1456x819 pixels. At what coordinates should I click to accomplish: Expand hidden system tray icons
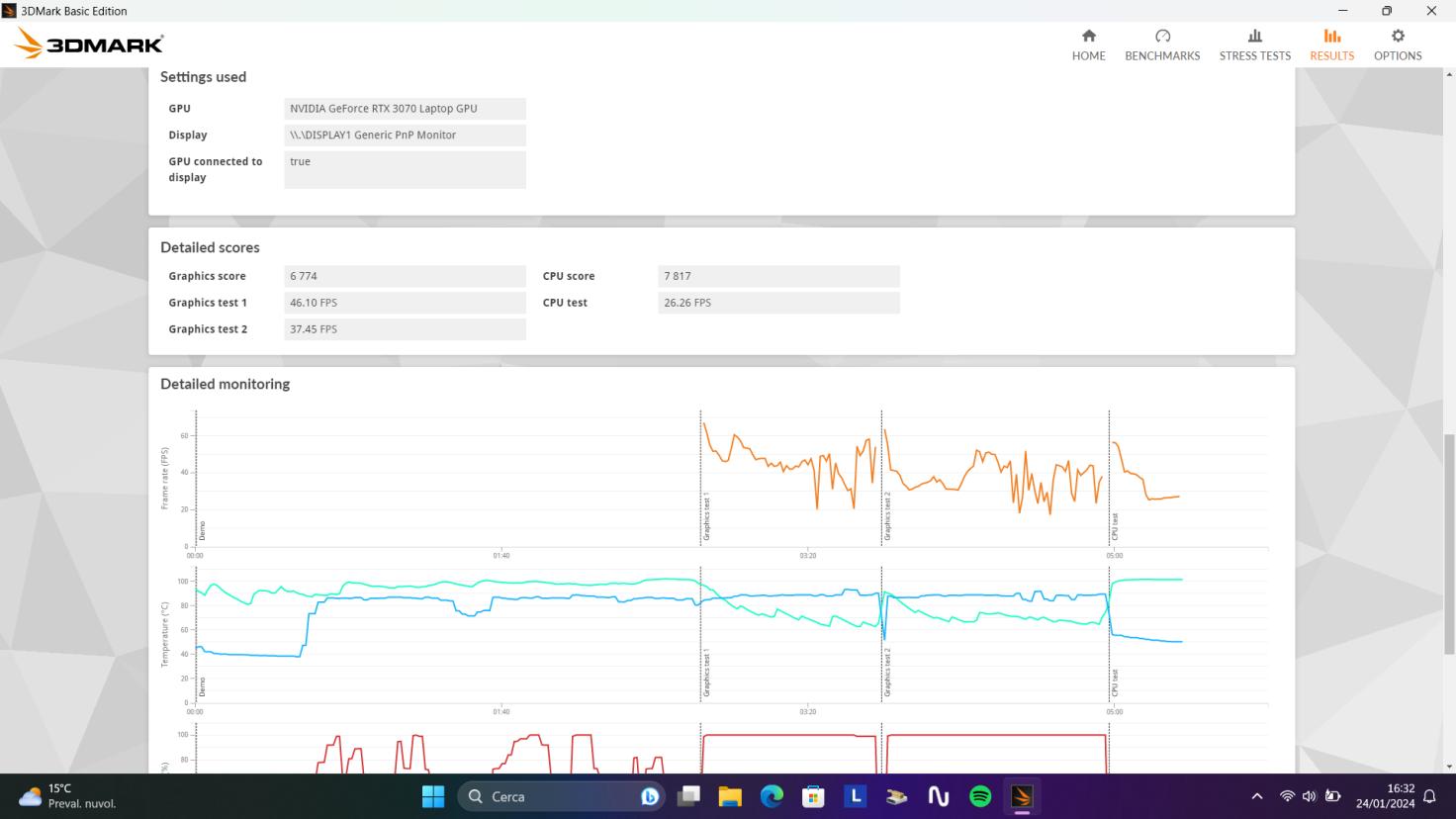click(x=1256, y=796)
